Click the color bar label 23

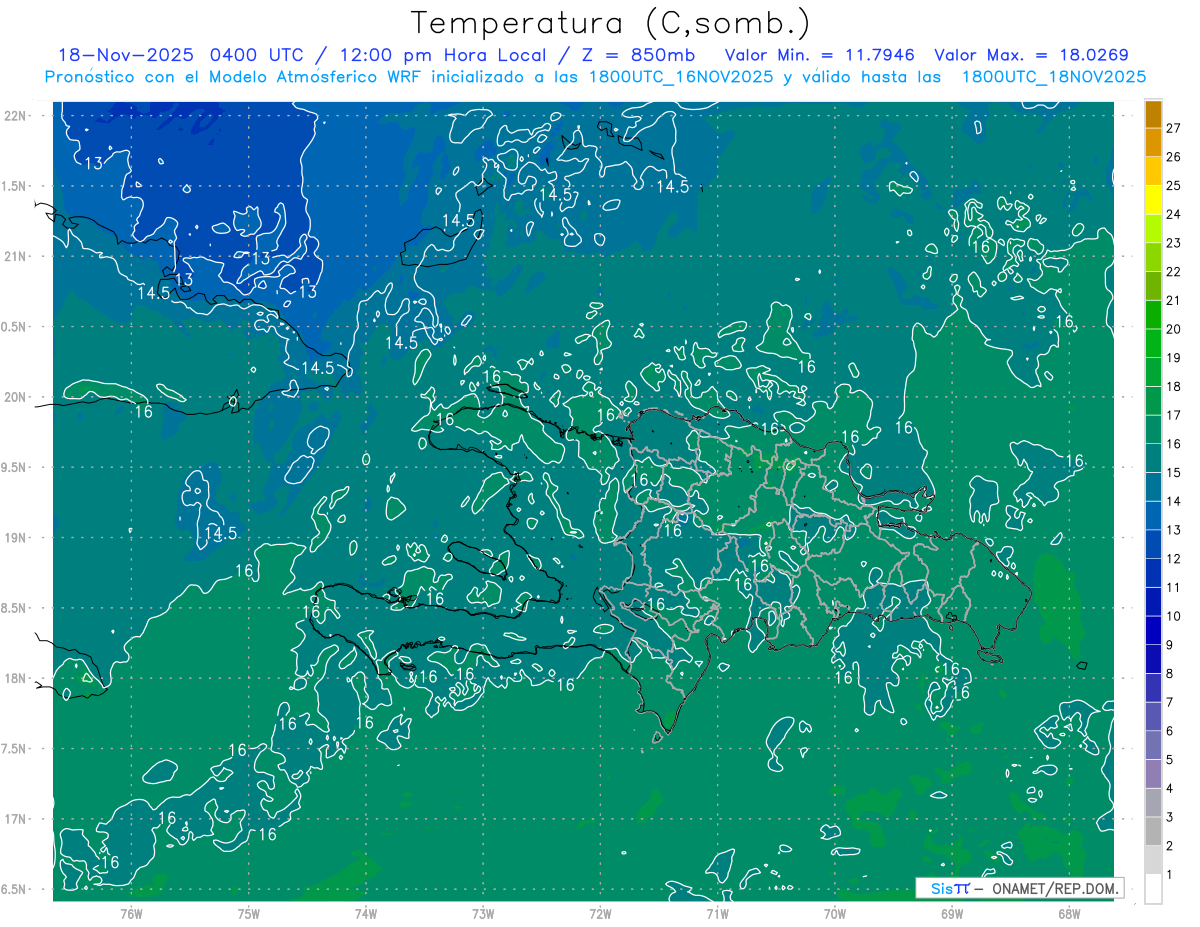(x=1174, y=243)
